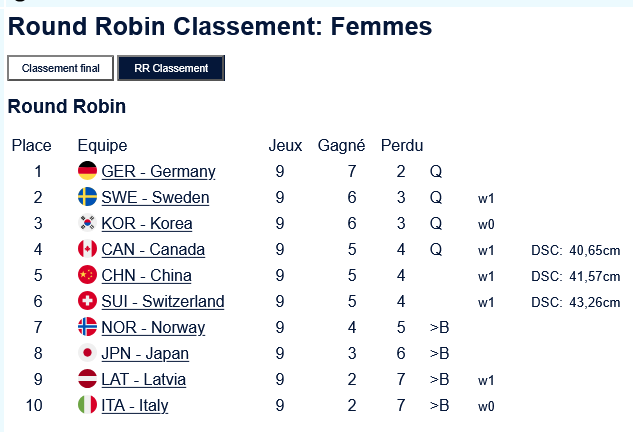
Task: Click the Korea flag icon
Action: click(x=87, y=223)
